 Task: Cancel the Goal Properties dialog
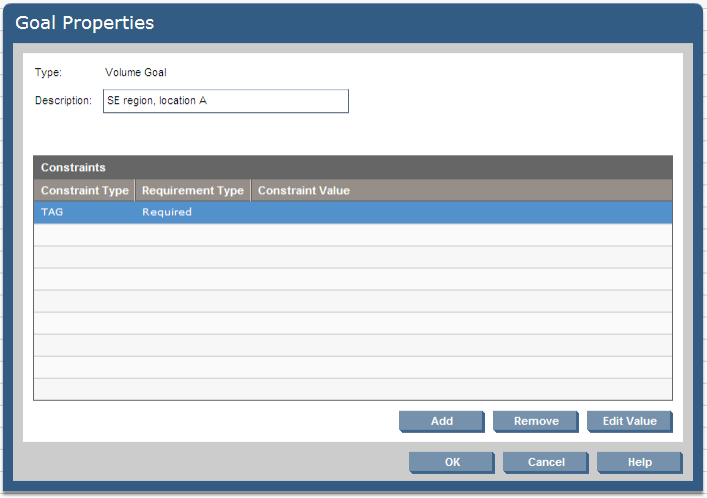(546, 462)
